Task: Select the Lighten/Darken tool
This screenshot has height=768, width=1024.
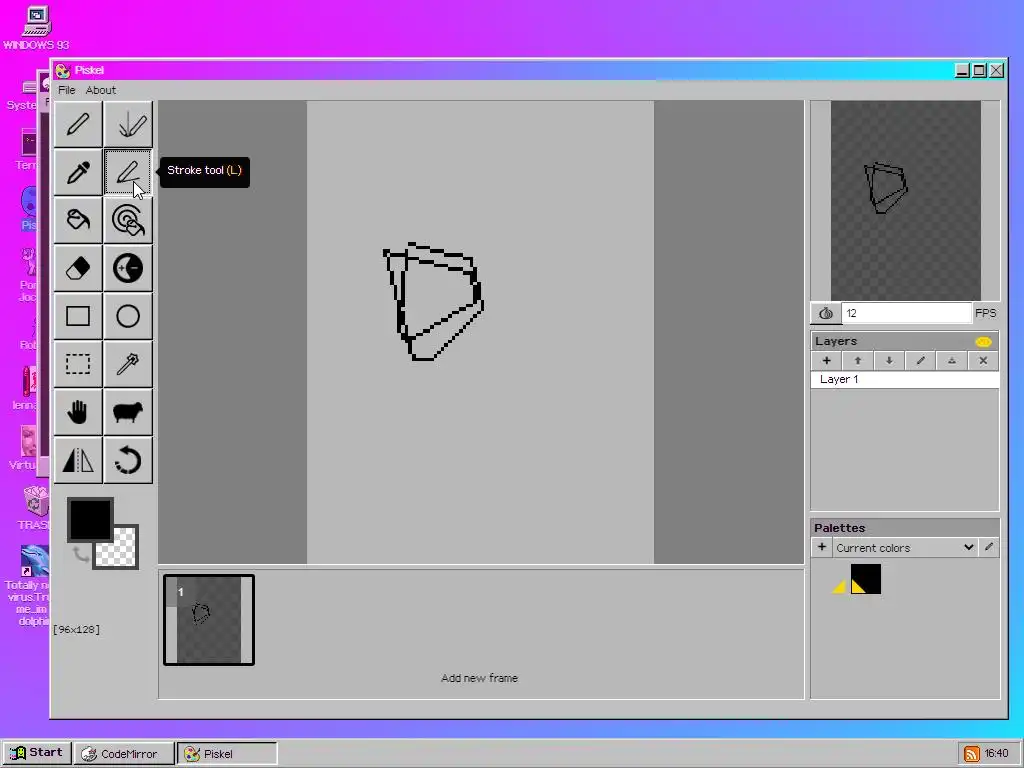Action: pos(128,268)
